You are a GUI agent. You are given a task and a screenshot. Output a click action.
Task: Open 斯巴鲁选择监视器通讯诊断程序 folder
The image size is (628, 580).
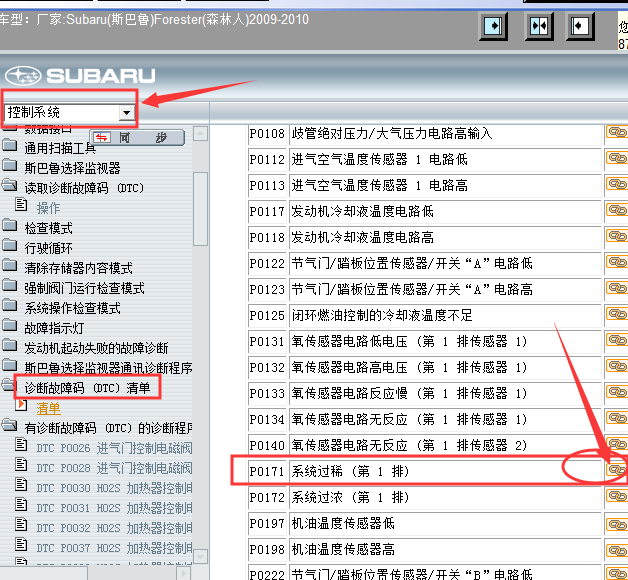point(108,368)
